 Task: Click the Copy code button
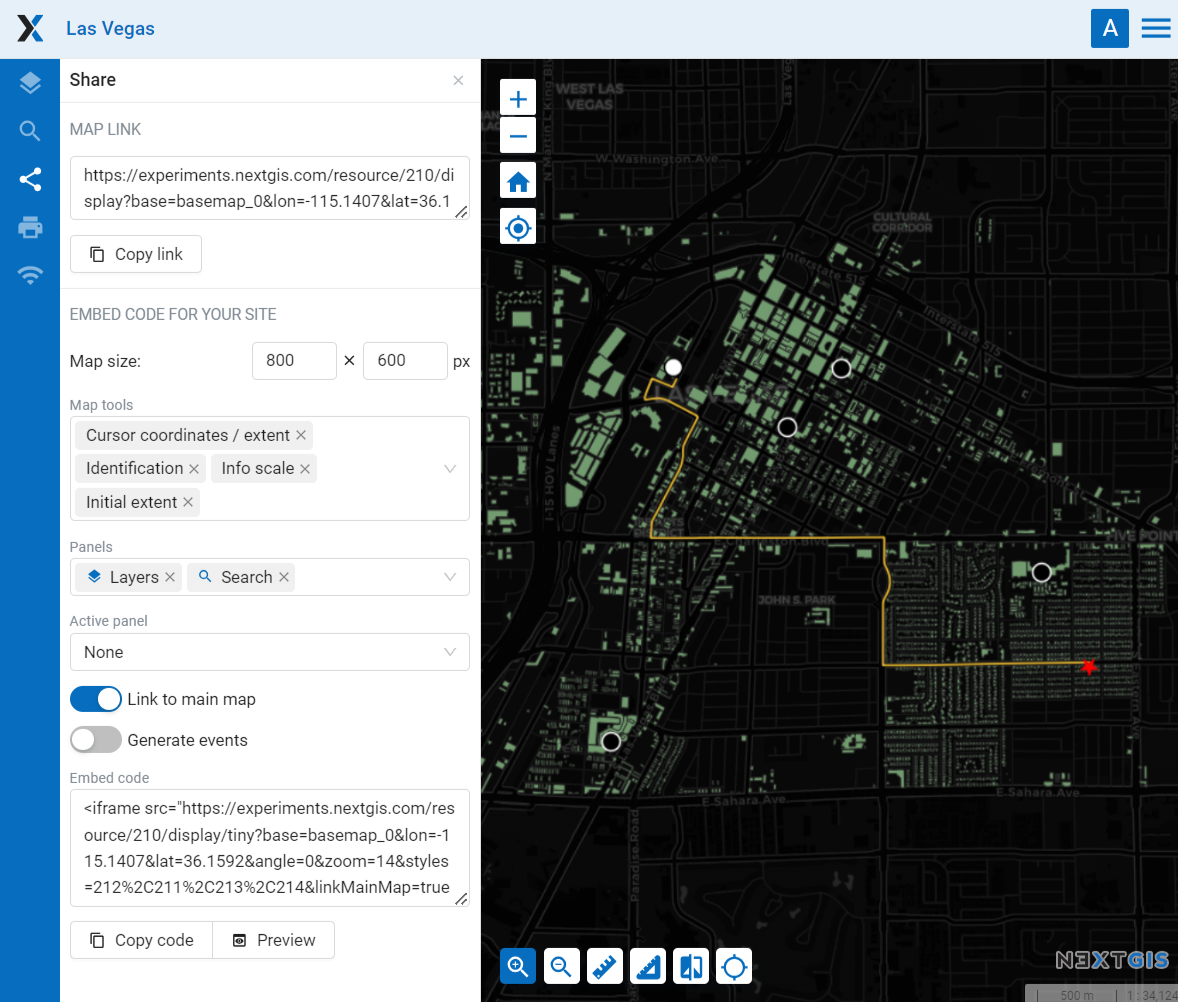[141, 940]
